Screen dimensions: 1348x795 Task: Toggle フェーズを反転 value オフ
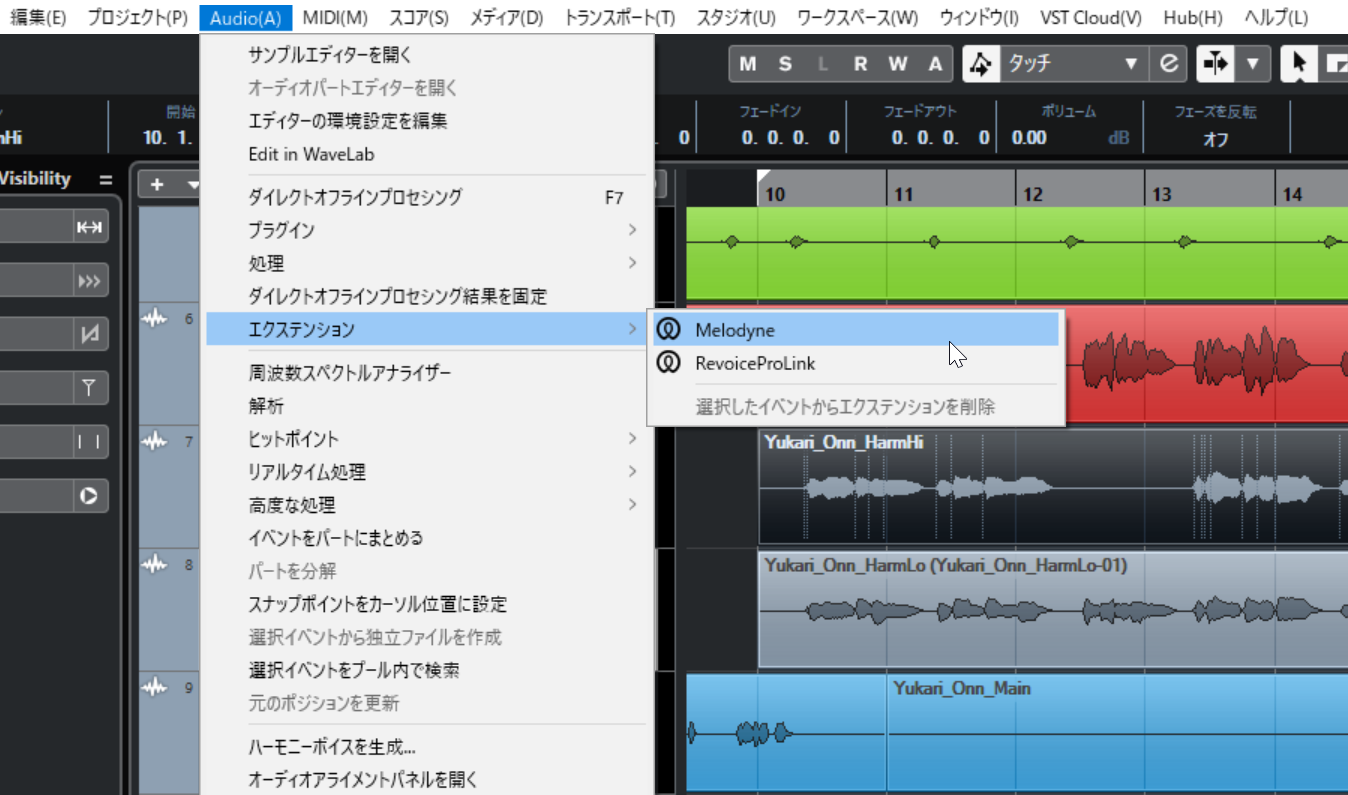1215,139
